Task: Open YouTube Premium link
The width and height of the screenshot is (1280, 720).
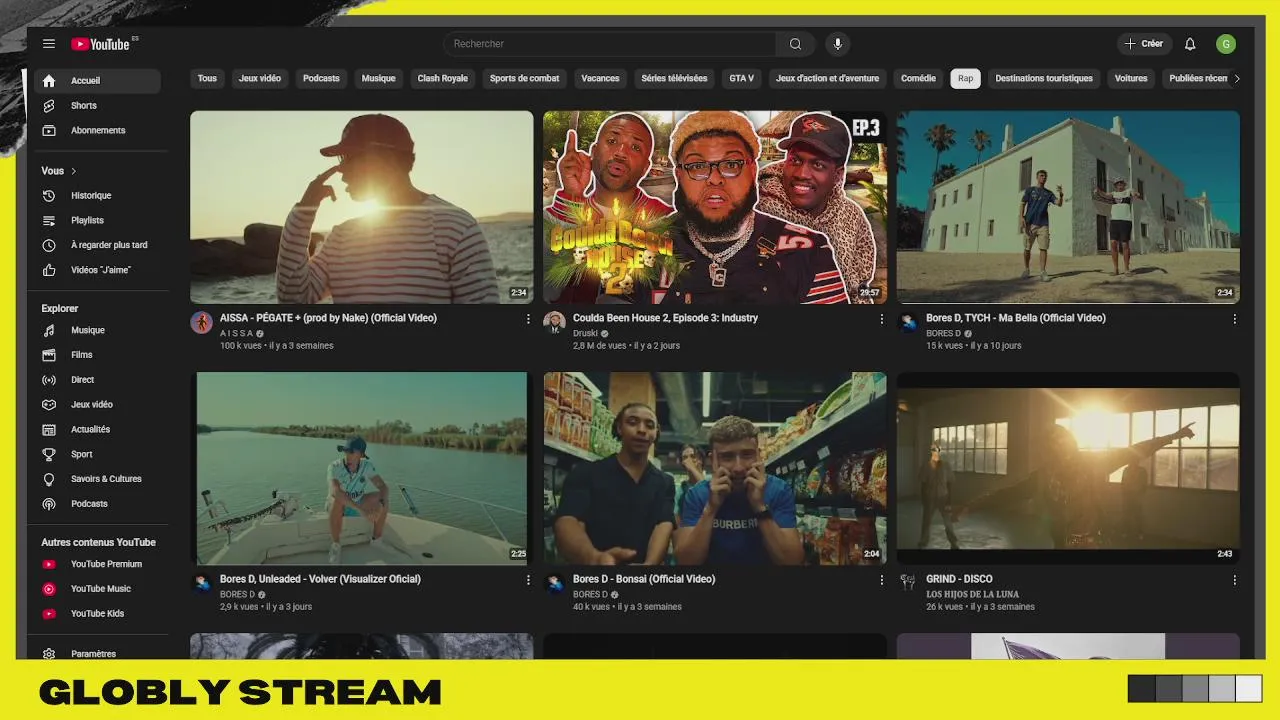Action: [x=97, y=564]
